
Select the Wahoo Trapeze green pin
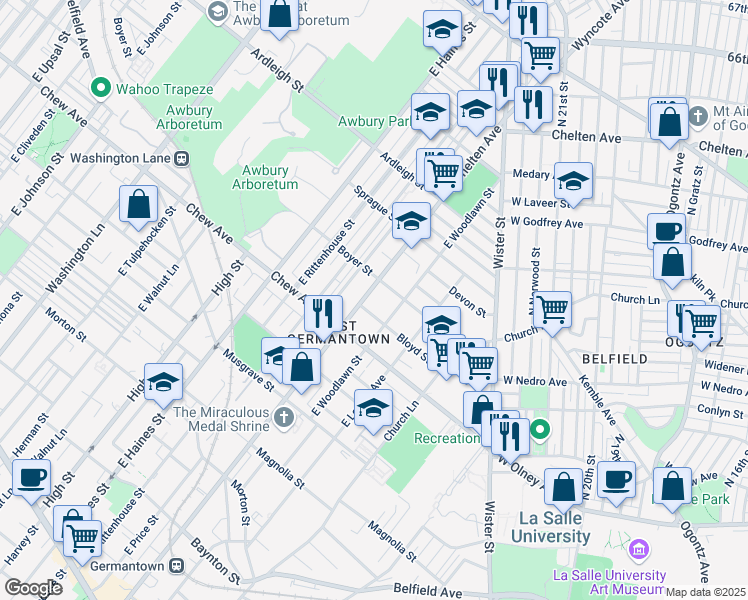(101, 88)
